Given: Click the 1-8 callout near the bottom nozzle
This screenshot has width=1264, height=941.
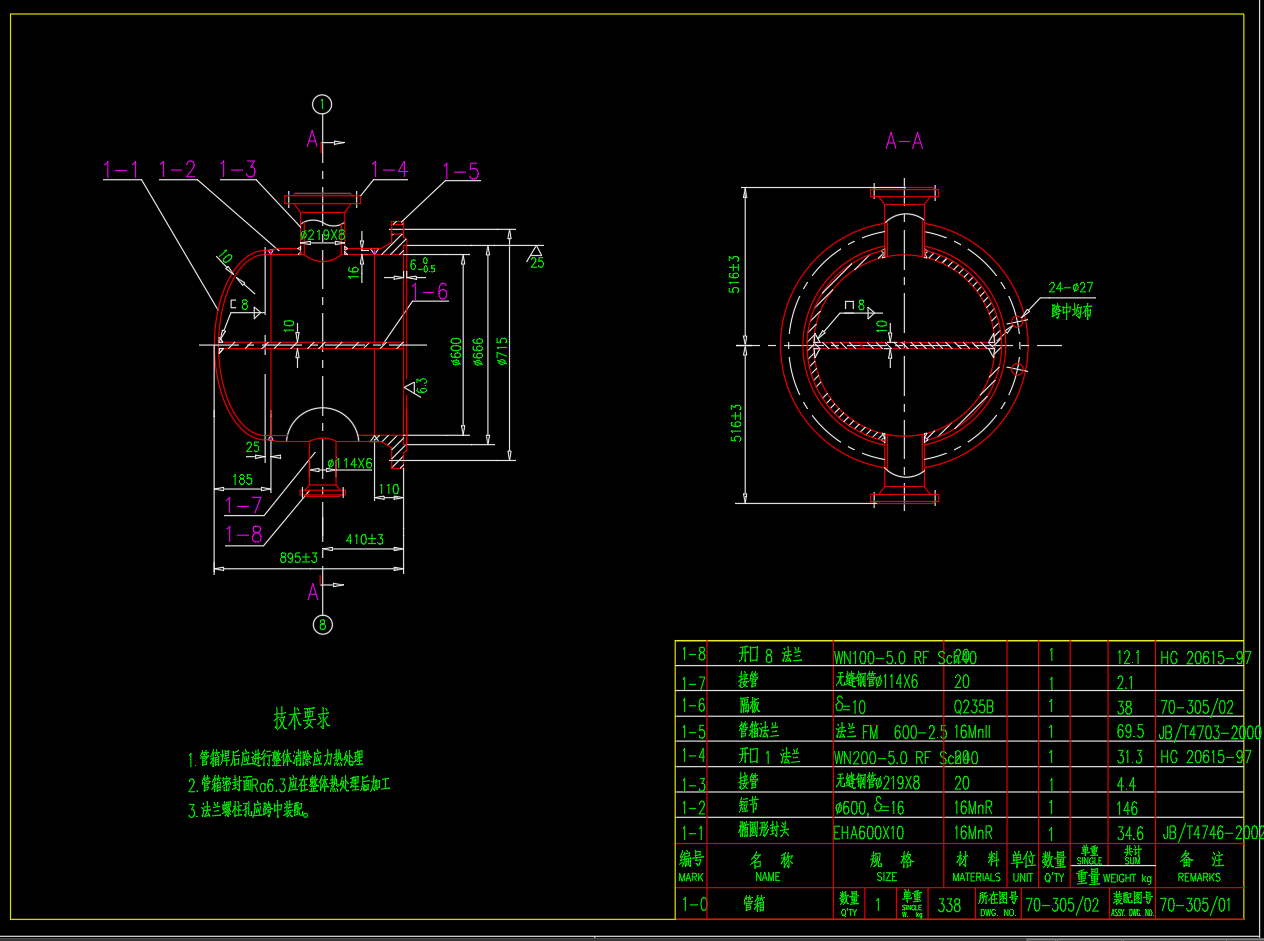Looking at the screenshot, I should [x=244, y=535].
